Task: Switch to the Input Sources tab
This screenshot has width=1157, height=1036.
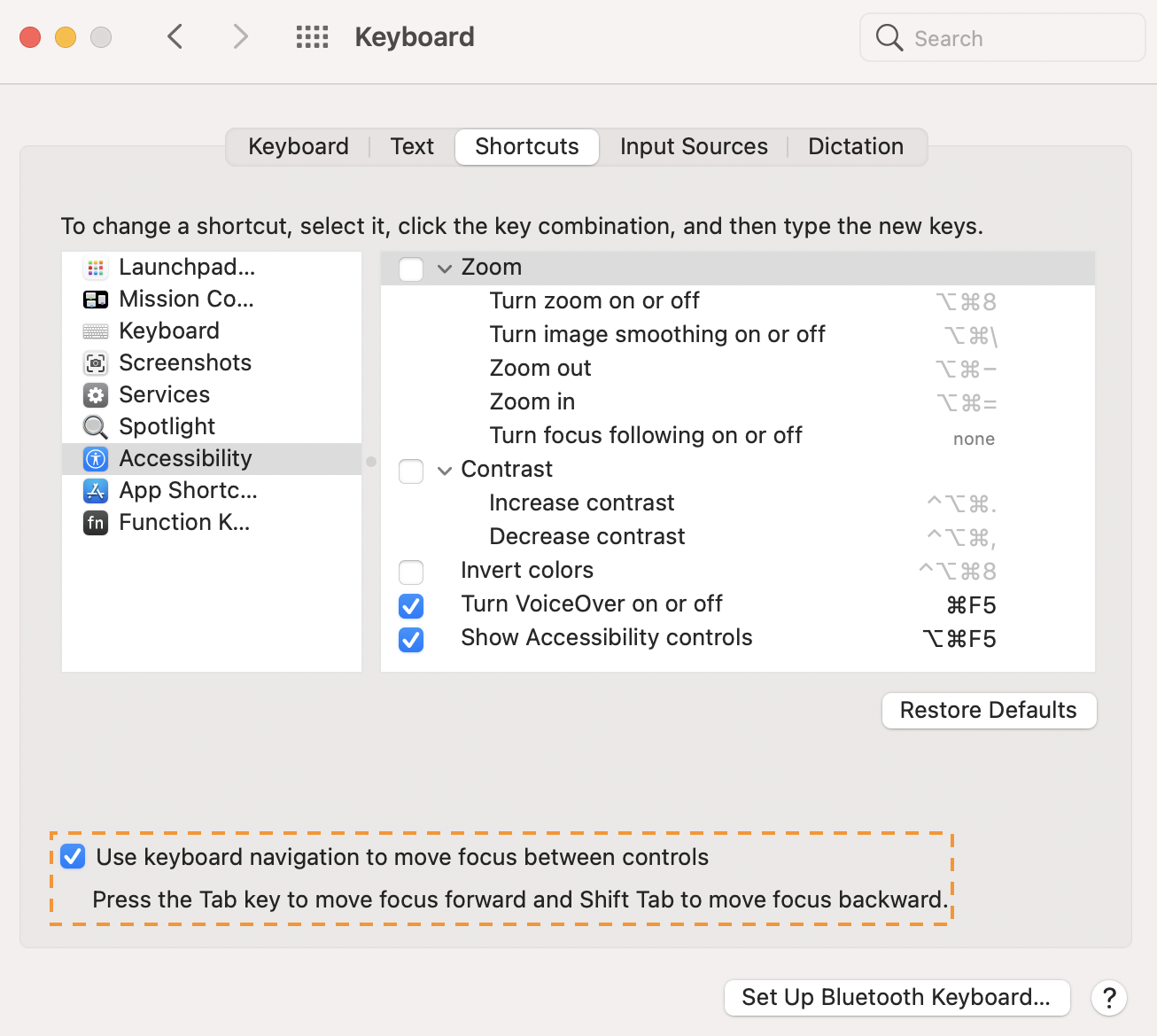Action: 694,147
